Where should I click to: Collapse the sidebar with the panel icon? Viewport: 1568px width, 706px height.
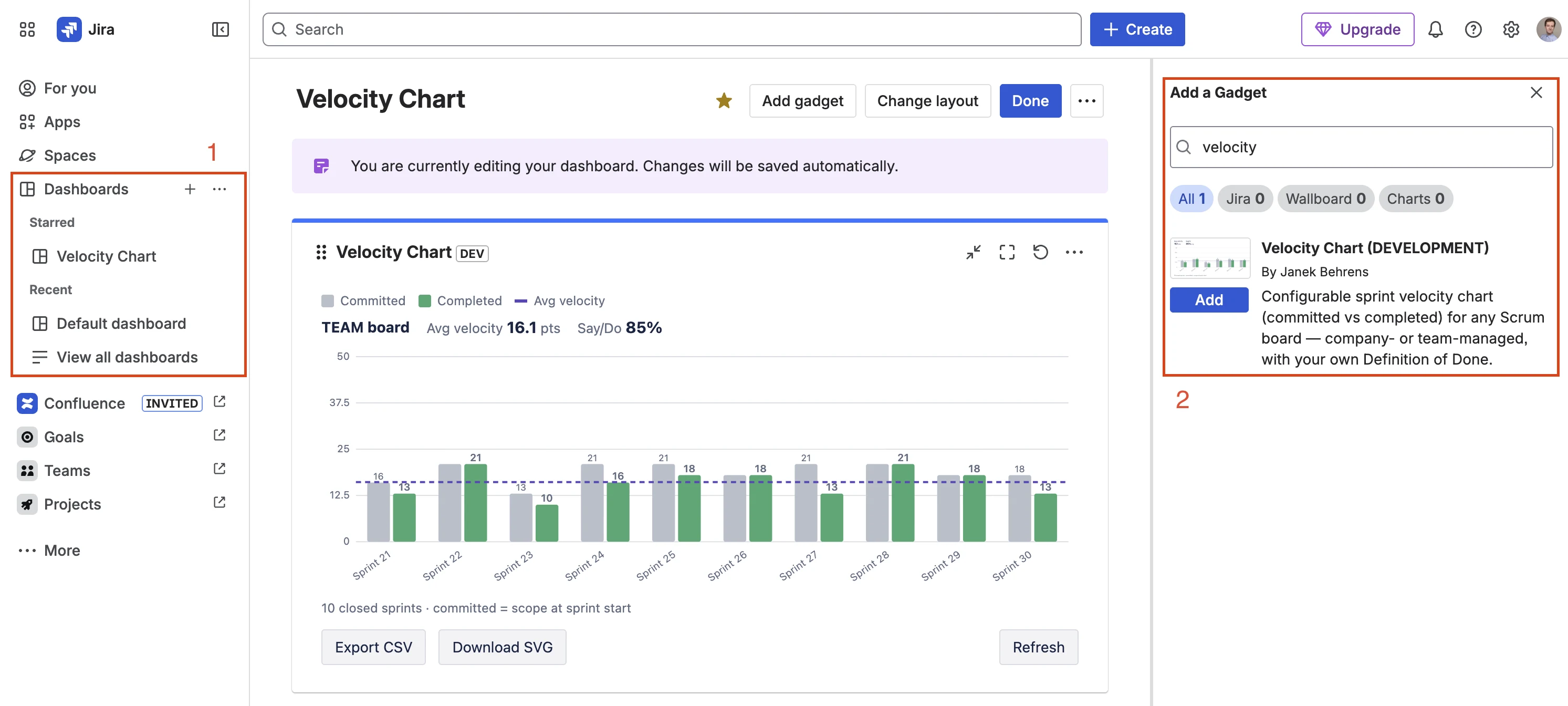click(219, 29)
